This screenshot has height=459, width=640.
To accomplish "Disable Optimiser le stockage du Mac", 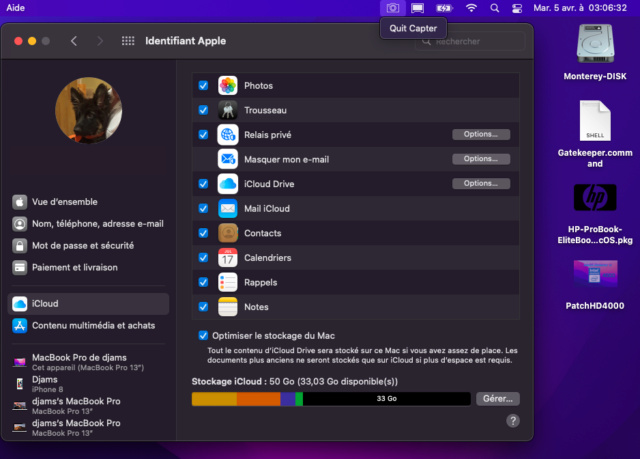I will [203, 335].
